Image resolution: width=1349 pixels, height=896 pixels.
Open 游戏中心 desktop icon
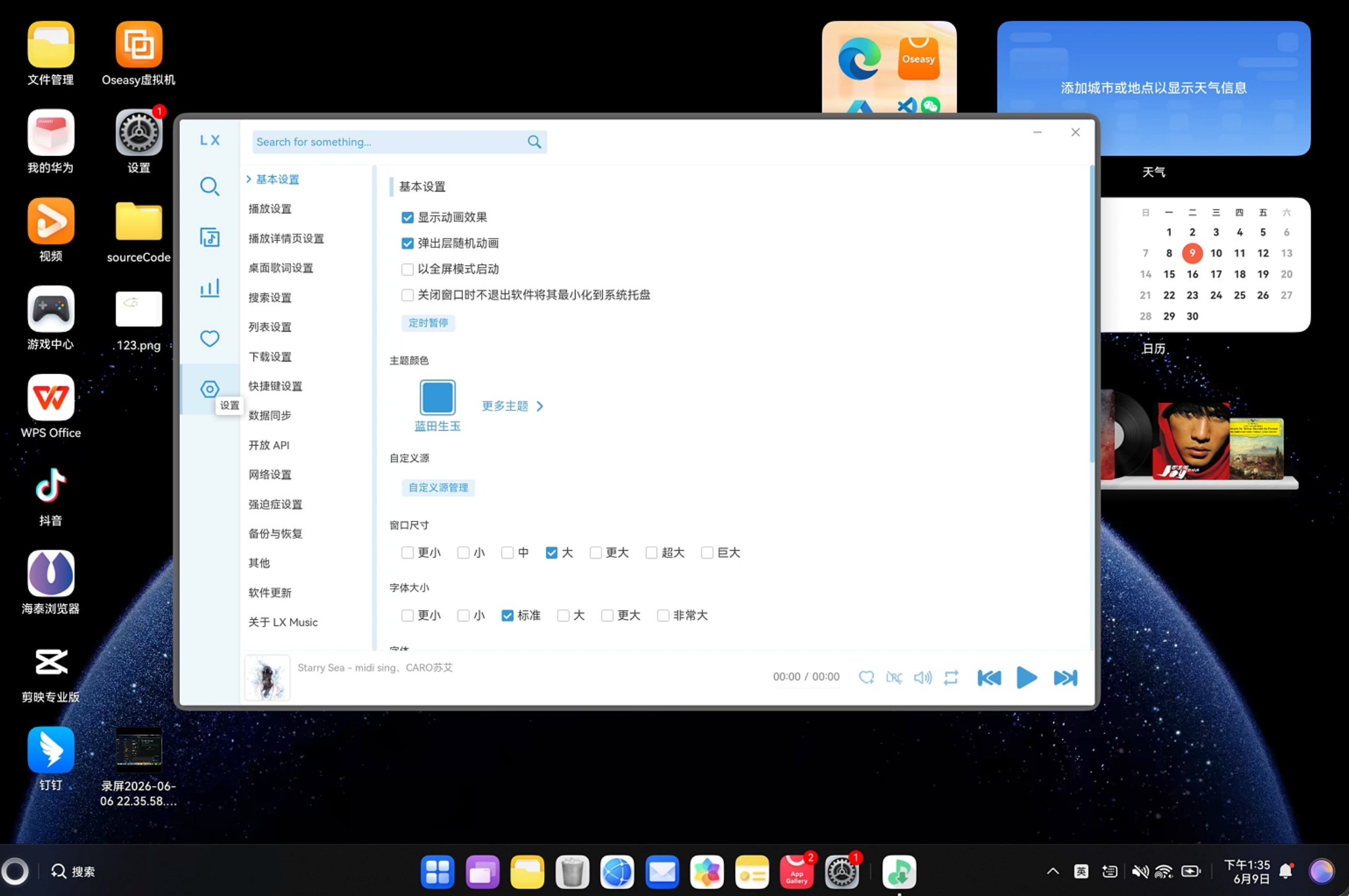pos(51,318)
